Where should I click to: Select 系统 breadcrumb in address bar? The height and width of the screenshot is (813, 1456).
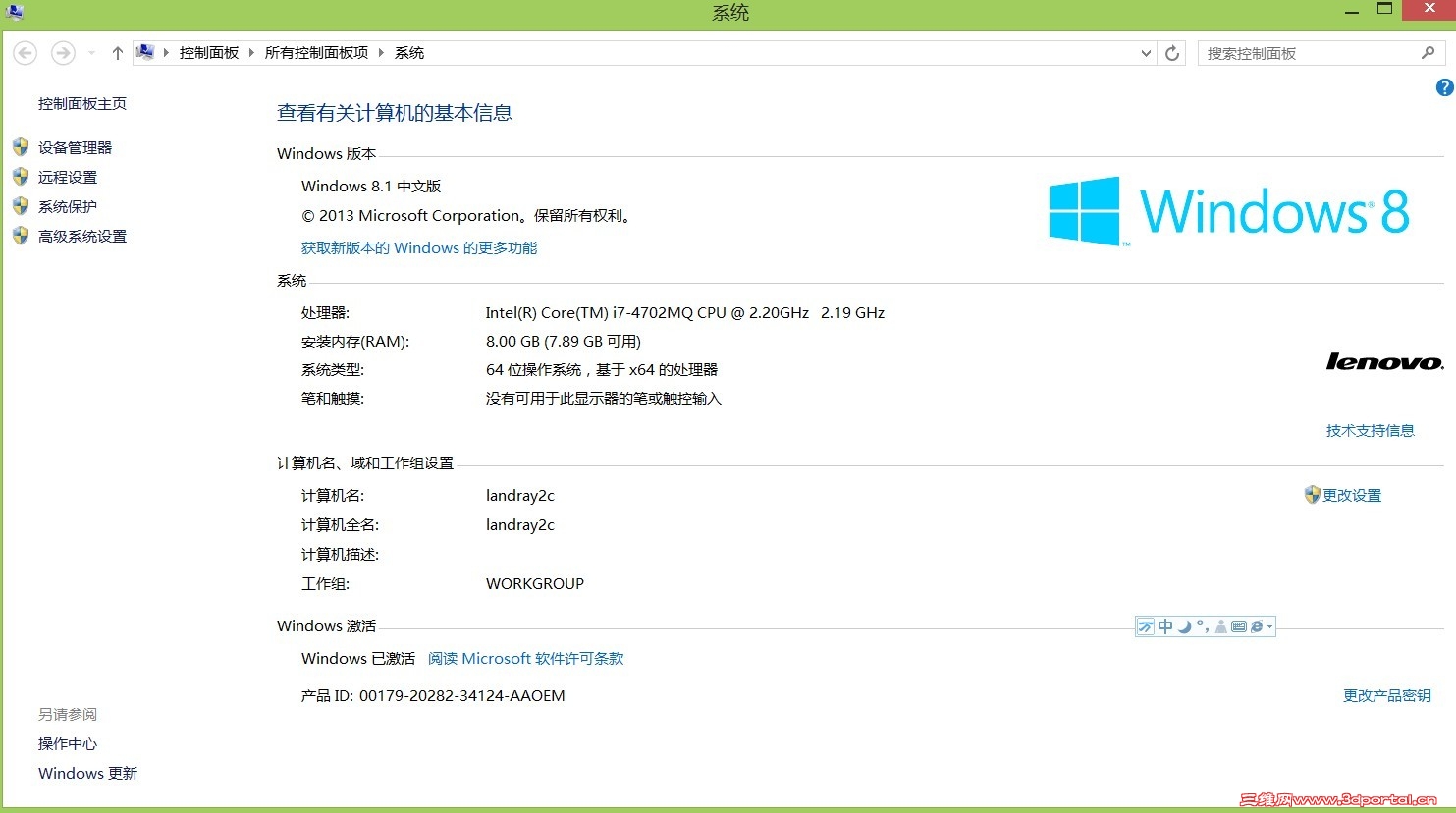tap(409, 53)
